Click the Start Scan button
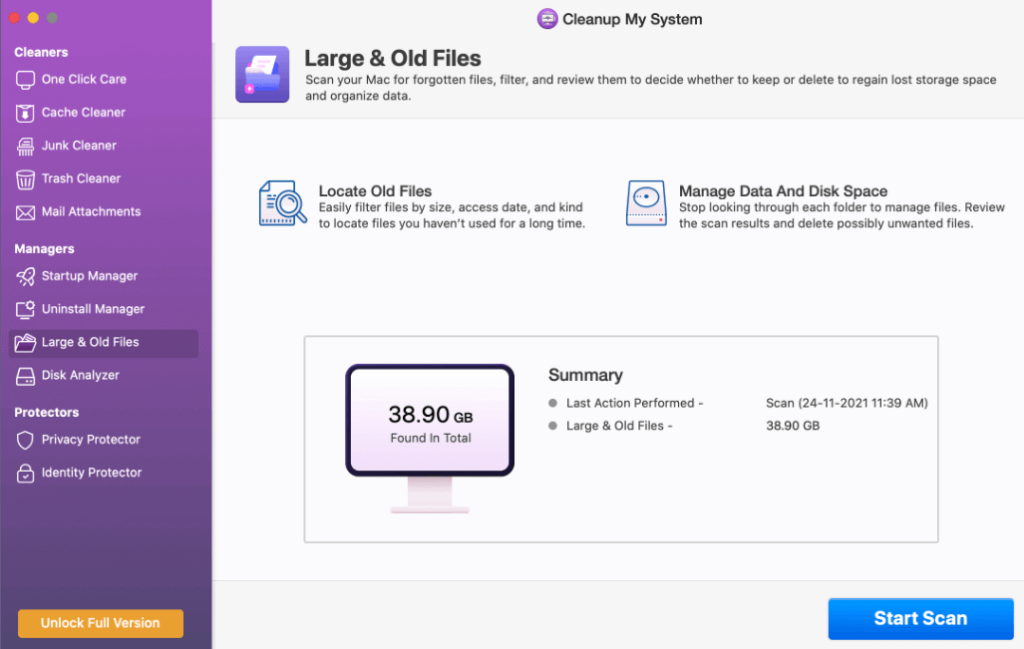Screen dimensions: 1024x649 921,618
